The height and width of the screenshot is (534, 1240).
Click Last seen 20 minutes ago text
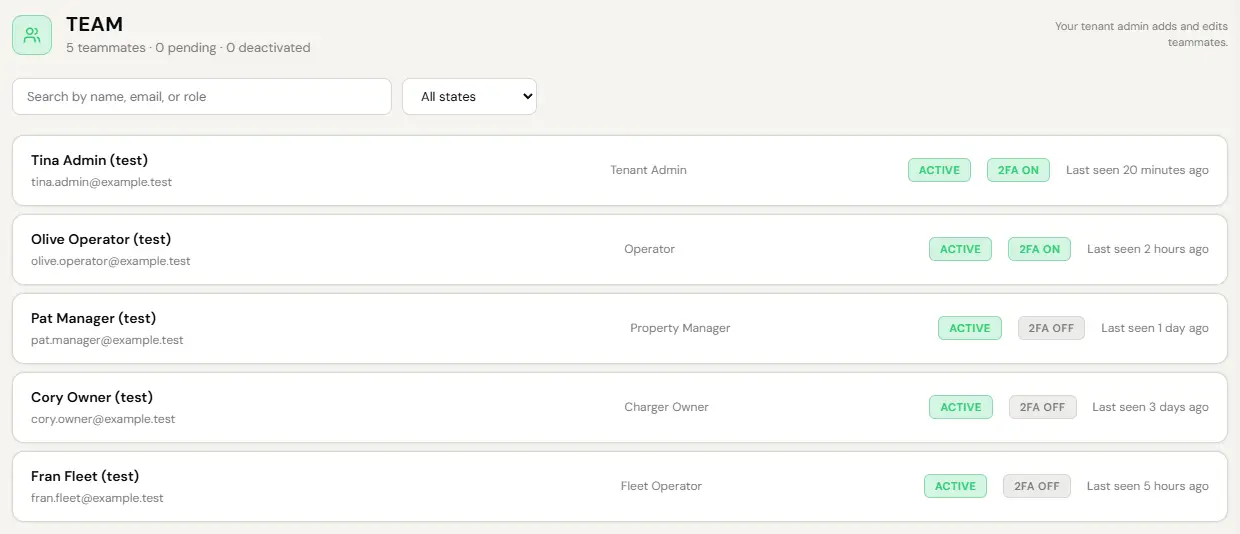1137,170
